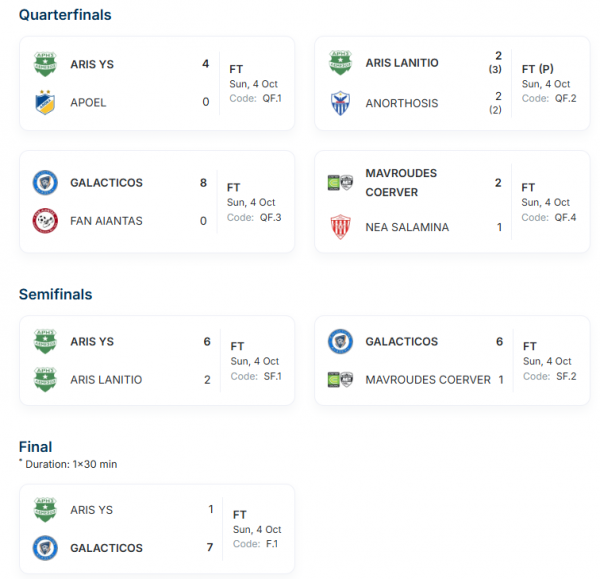Click Aris Lanitio crest in quarterfinal QF.2
The height and width of the screenshot is (579, 600).
pos(340,63)
